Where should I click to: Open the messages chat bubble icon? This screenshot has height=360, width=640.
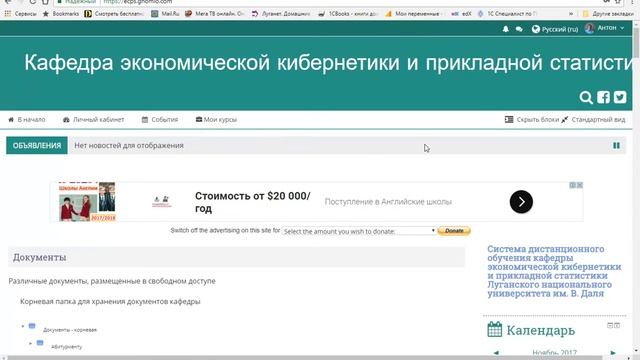[x=519, y=29]
